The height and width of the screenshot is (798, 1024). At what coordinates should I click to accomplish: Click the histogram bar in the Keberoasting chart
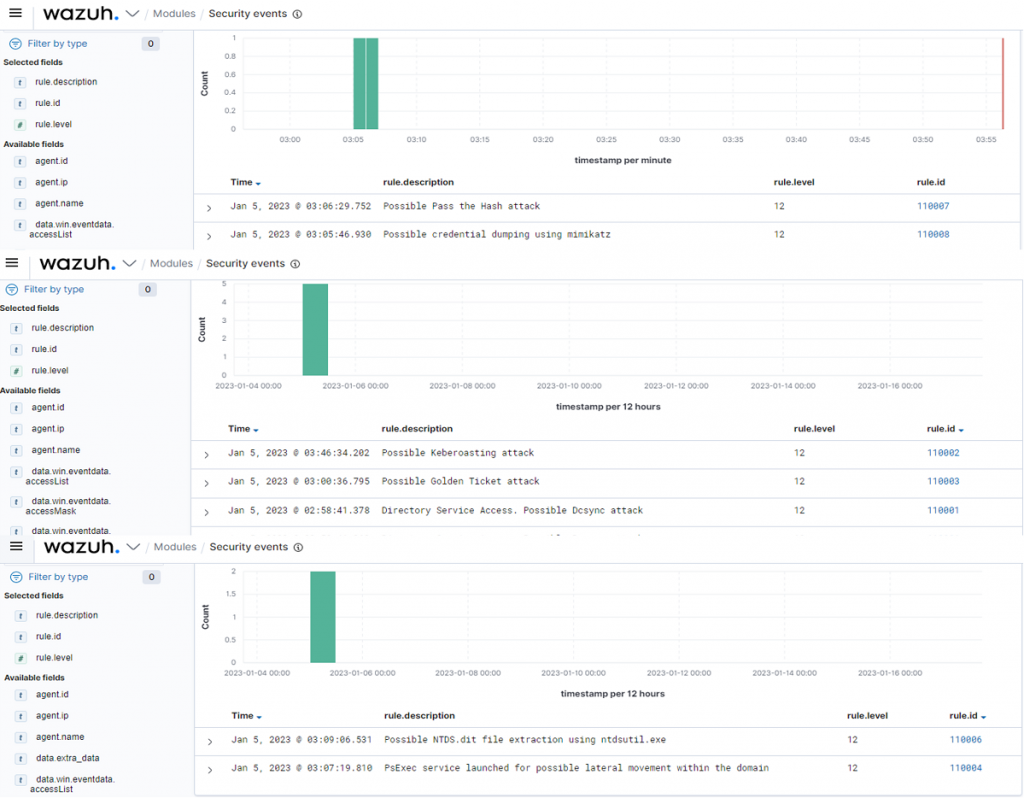pos(315,330)
